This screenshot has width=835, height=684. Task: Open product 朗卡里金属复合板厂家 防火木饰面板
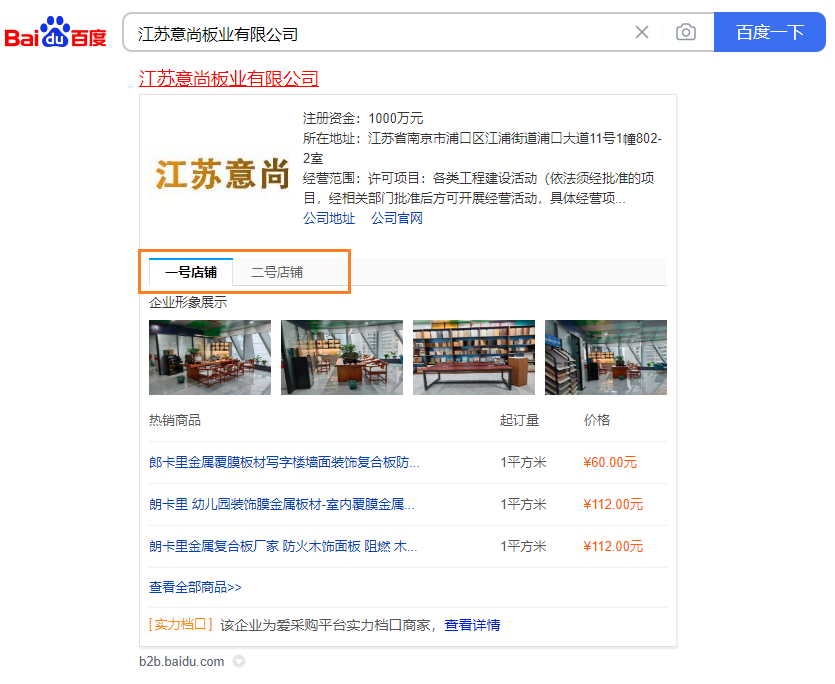click(283, 547)
